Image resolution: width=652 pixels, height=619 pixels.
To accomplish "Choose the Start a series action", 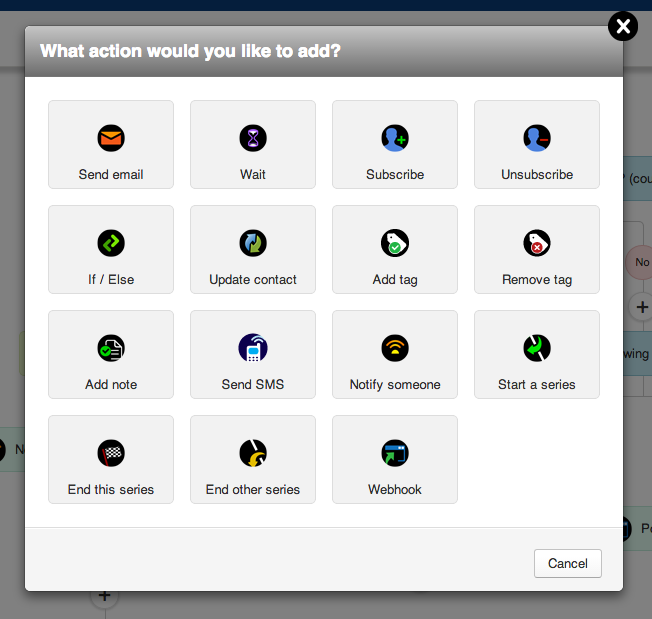I will pos(537,355).
